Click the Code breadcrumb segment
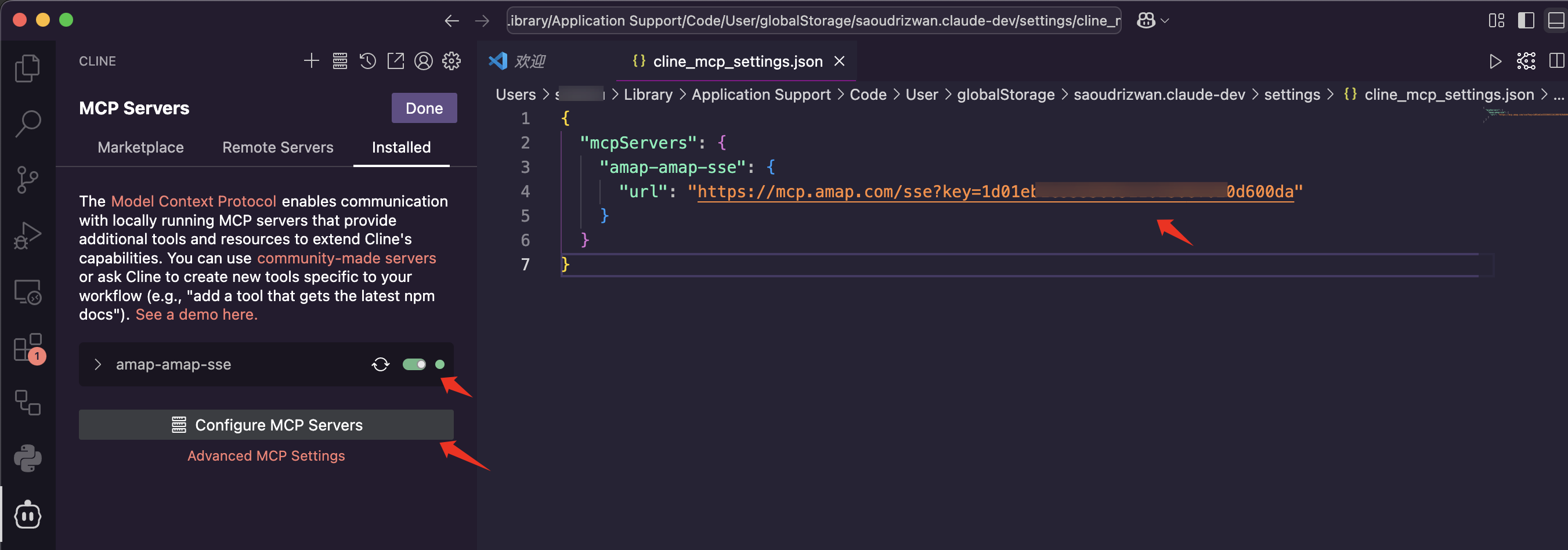Image resolution: width=1568 pixels, height=550 pixels. tap(868, 95)
